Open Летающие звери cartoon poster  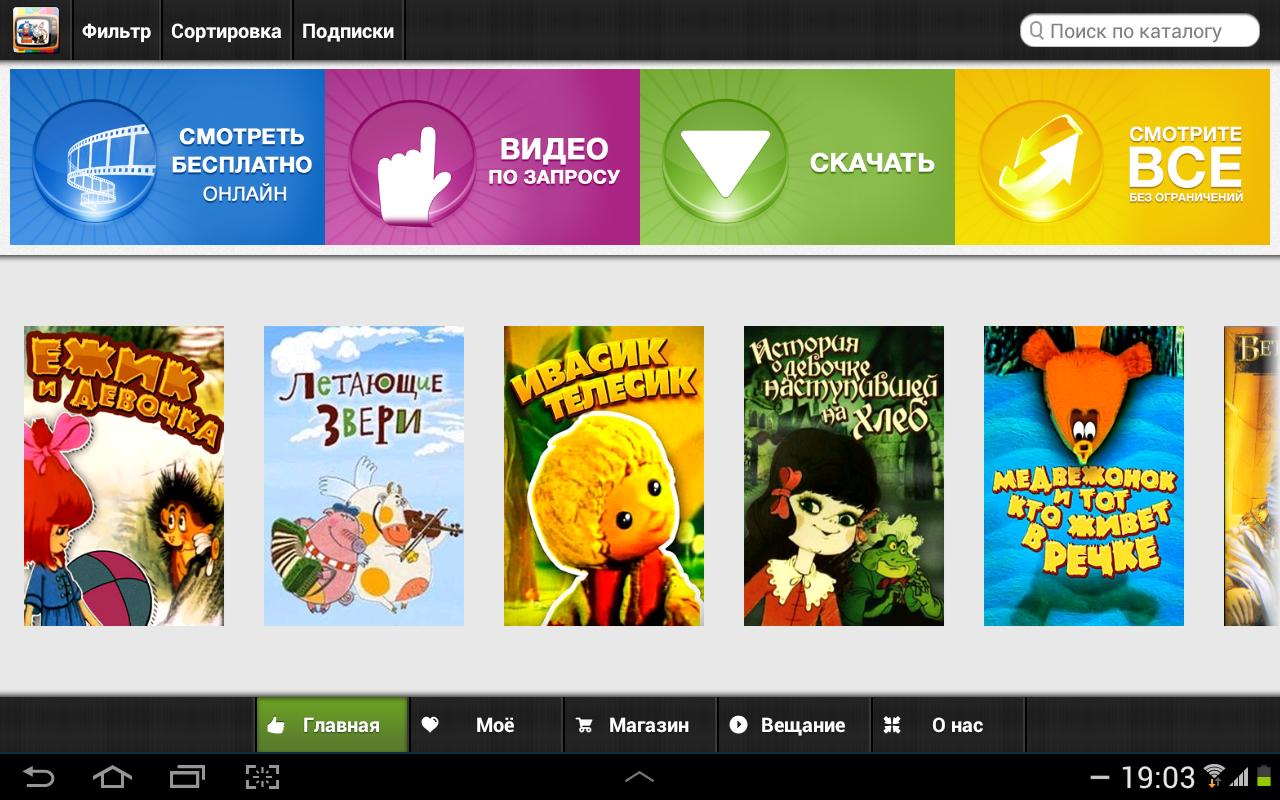[x=364, y=476]
